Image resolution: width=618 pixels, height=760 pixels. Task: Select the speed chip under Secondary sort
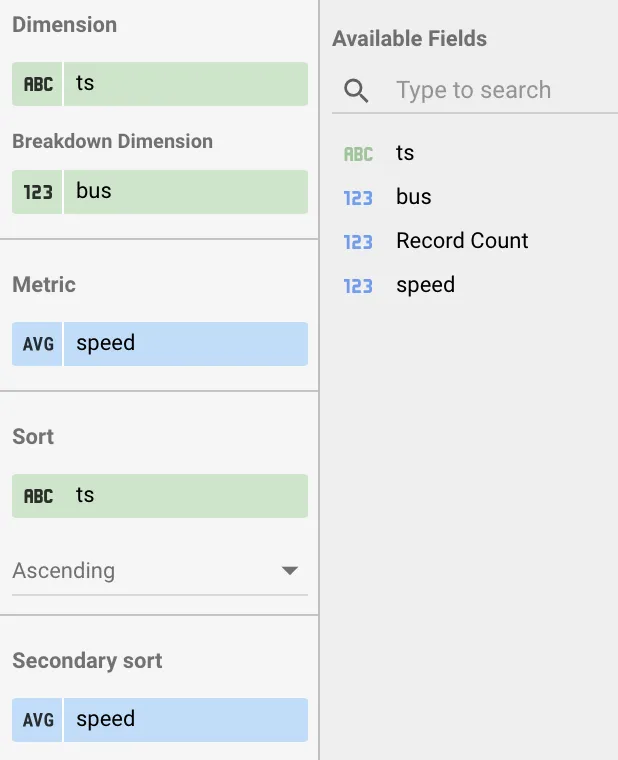tap(185, 720)
